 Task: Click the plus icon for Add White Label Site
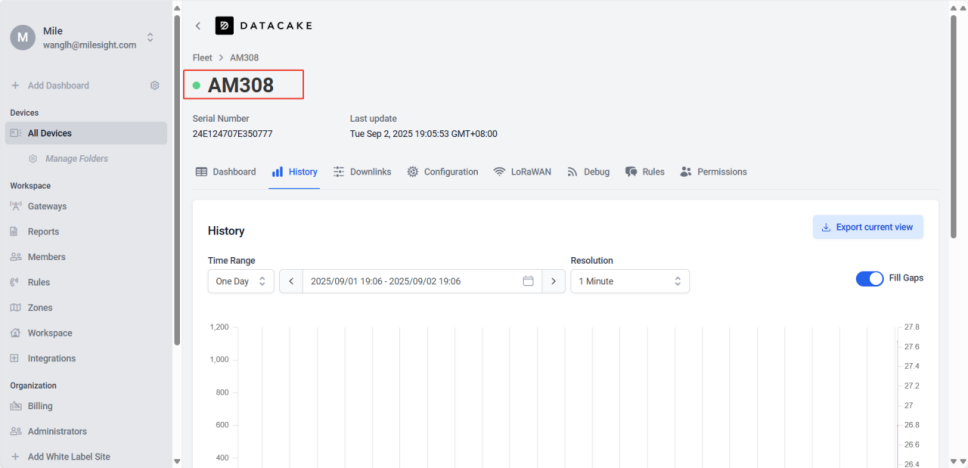15,457
